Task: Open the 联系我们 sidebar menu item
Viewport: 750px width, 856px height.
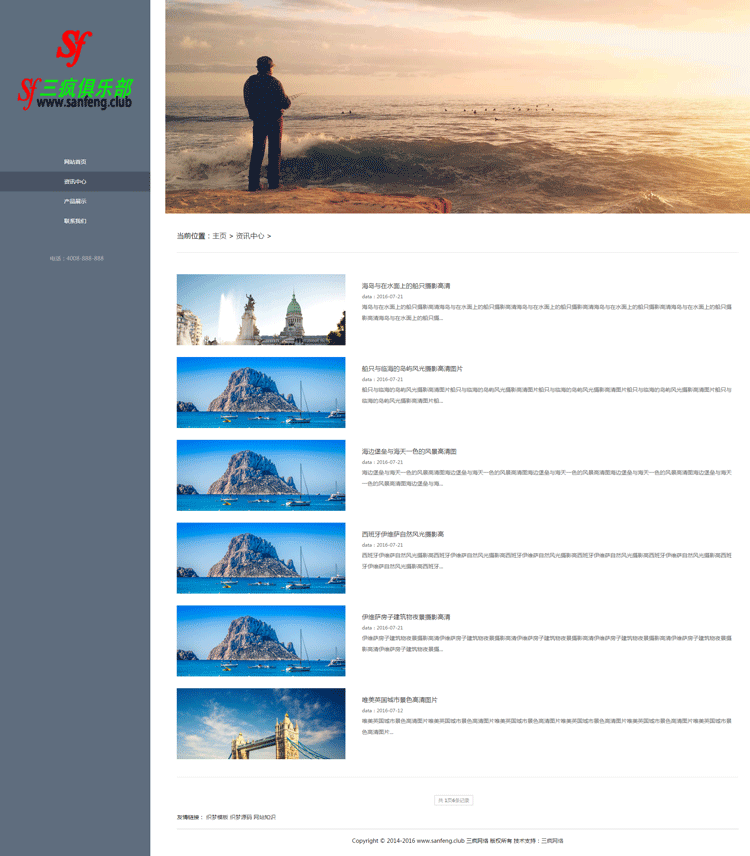Action: (75, 221)
